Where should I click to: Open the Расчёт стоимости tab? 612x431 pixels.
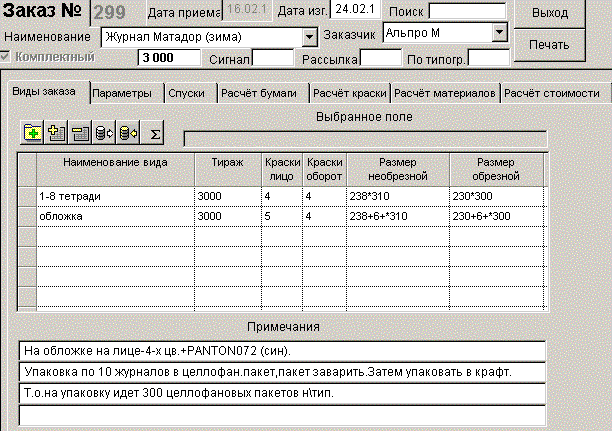(553, 93)
